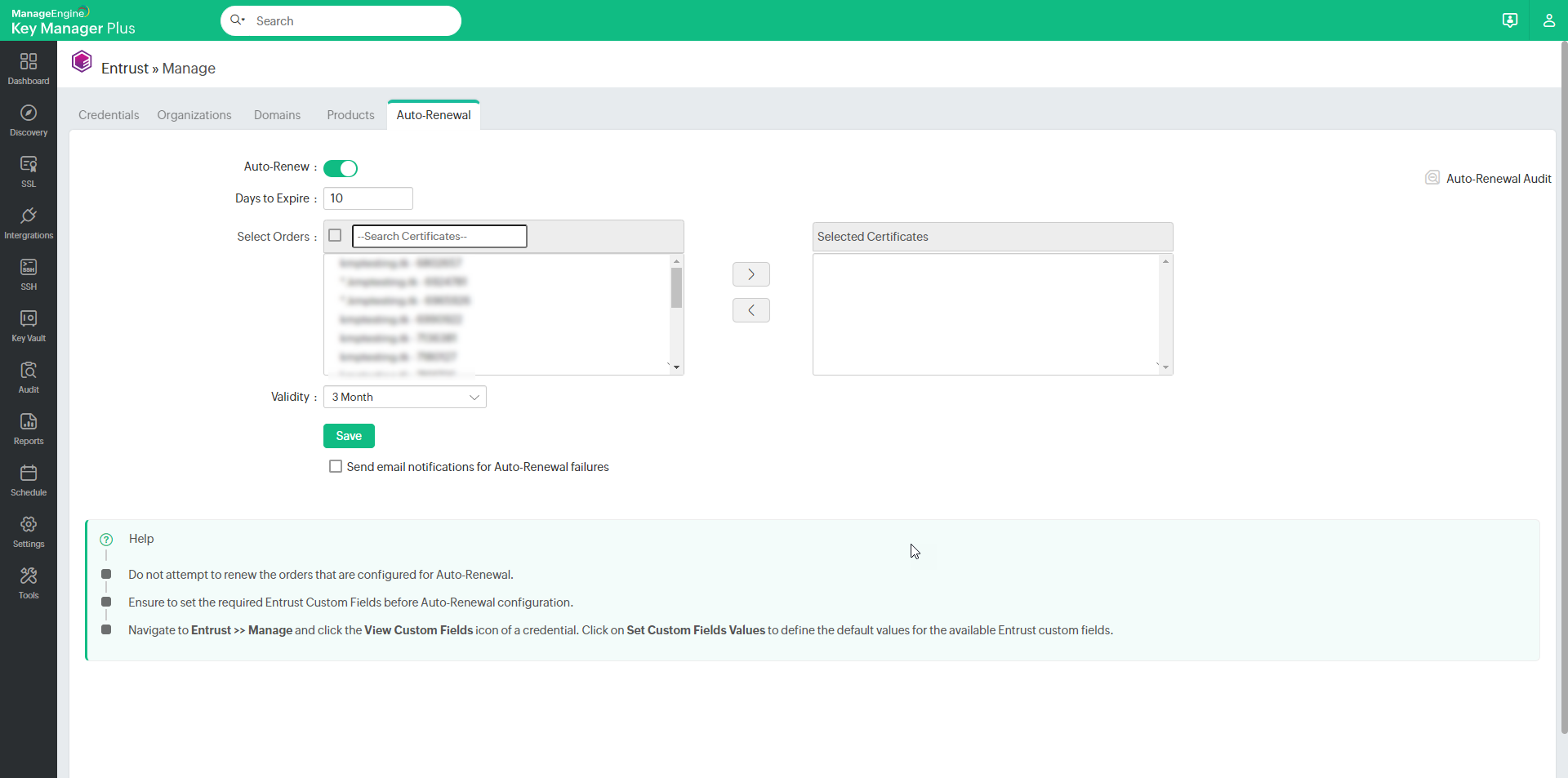Click the Days to Expire field
The image size is (1568, 778).
click(368, 198)
